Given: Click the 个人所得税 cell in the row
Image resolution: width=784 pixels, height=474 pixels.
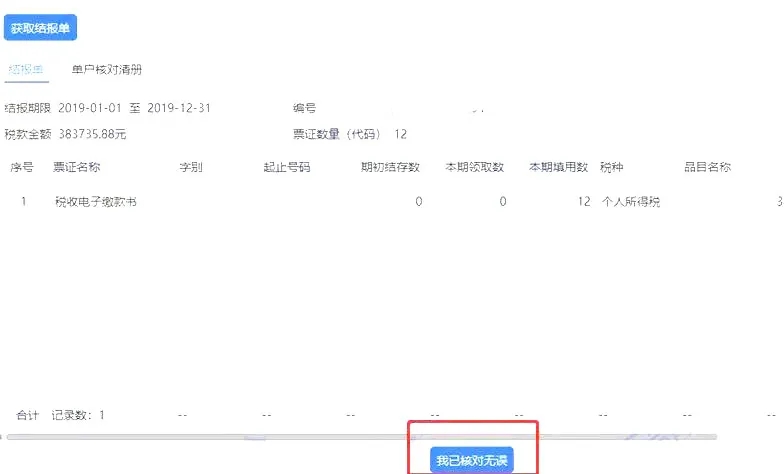Looking at the screenshot, I should 630,202.
